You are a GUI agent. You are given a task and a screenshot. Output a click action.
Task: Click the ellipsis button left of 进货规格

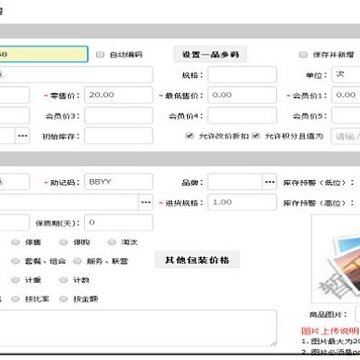click(146, 202)
